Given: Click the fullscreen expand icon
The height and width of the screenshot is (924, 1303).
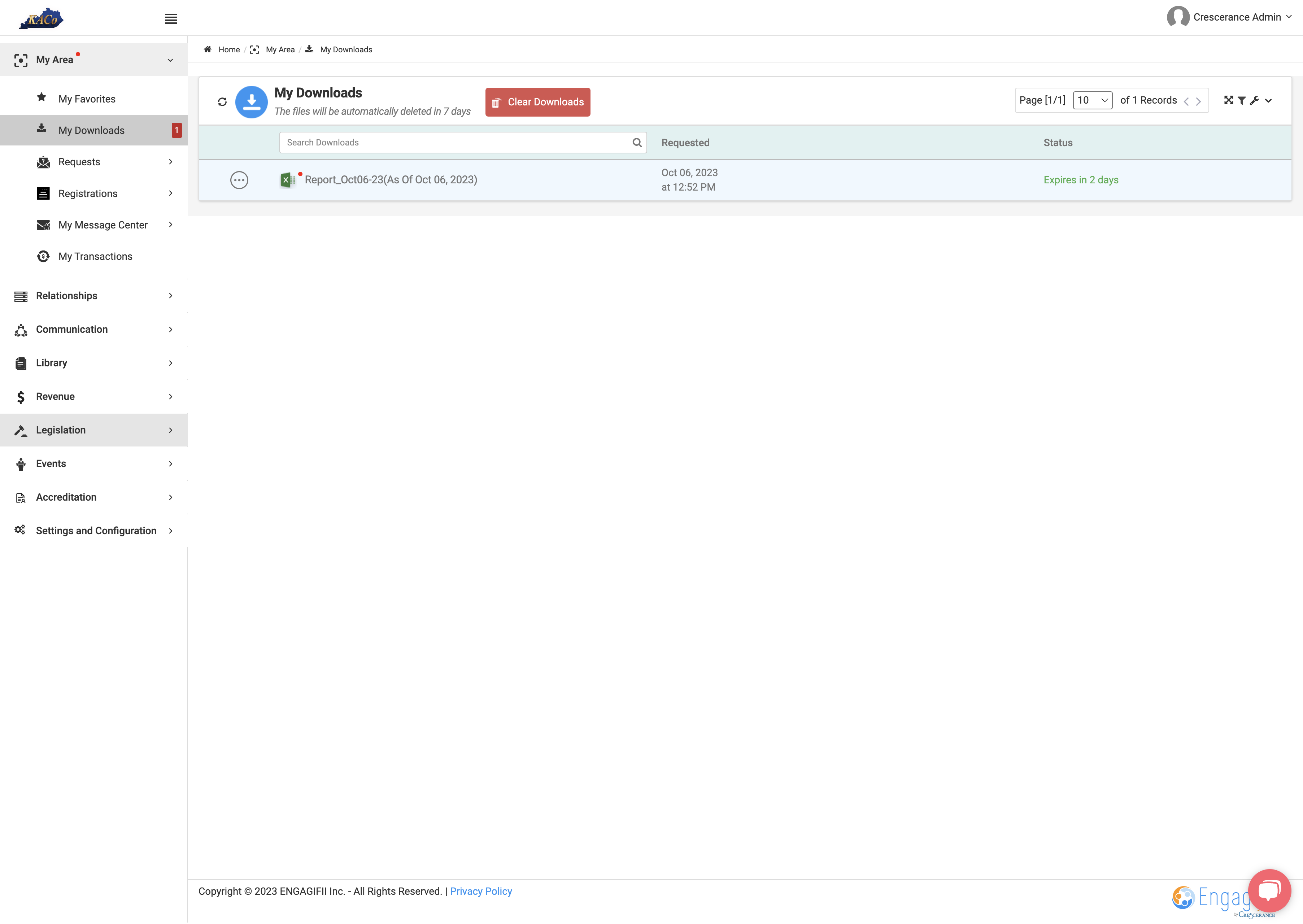Looking at the screenshot, I should coord(1228,100).
